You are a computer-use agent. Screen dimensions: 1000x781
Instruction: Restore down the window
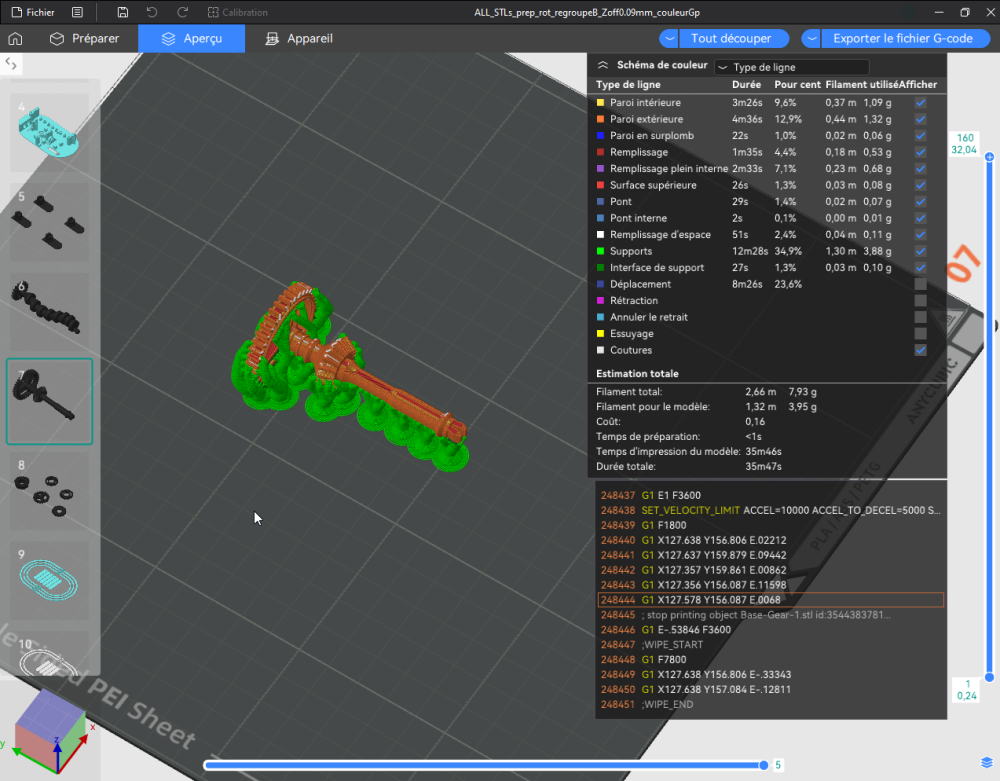(x=965, y=12)
